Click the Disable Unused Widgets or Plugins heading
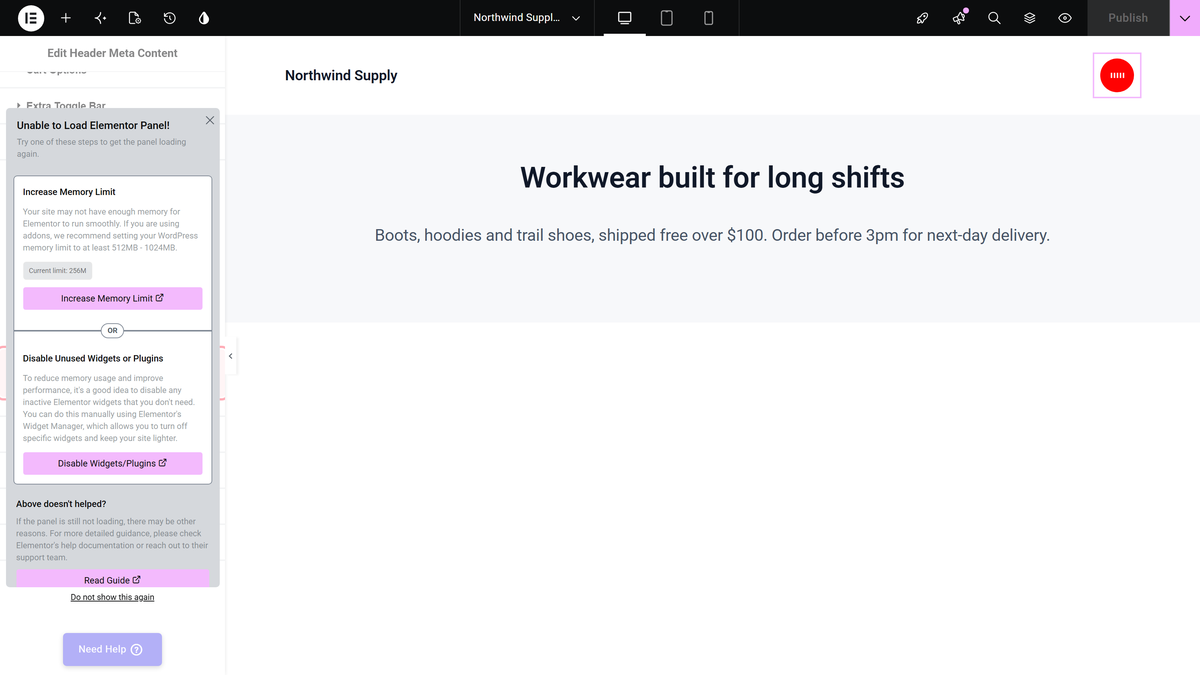Viewport: 1200px width, 675px height. click(x=93, y=358)
